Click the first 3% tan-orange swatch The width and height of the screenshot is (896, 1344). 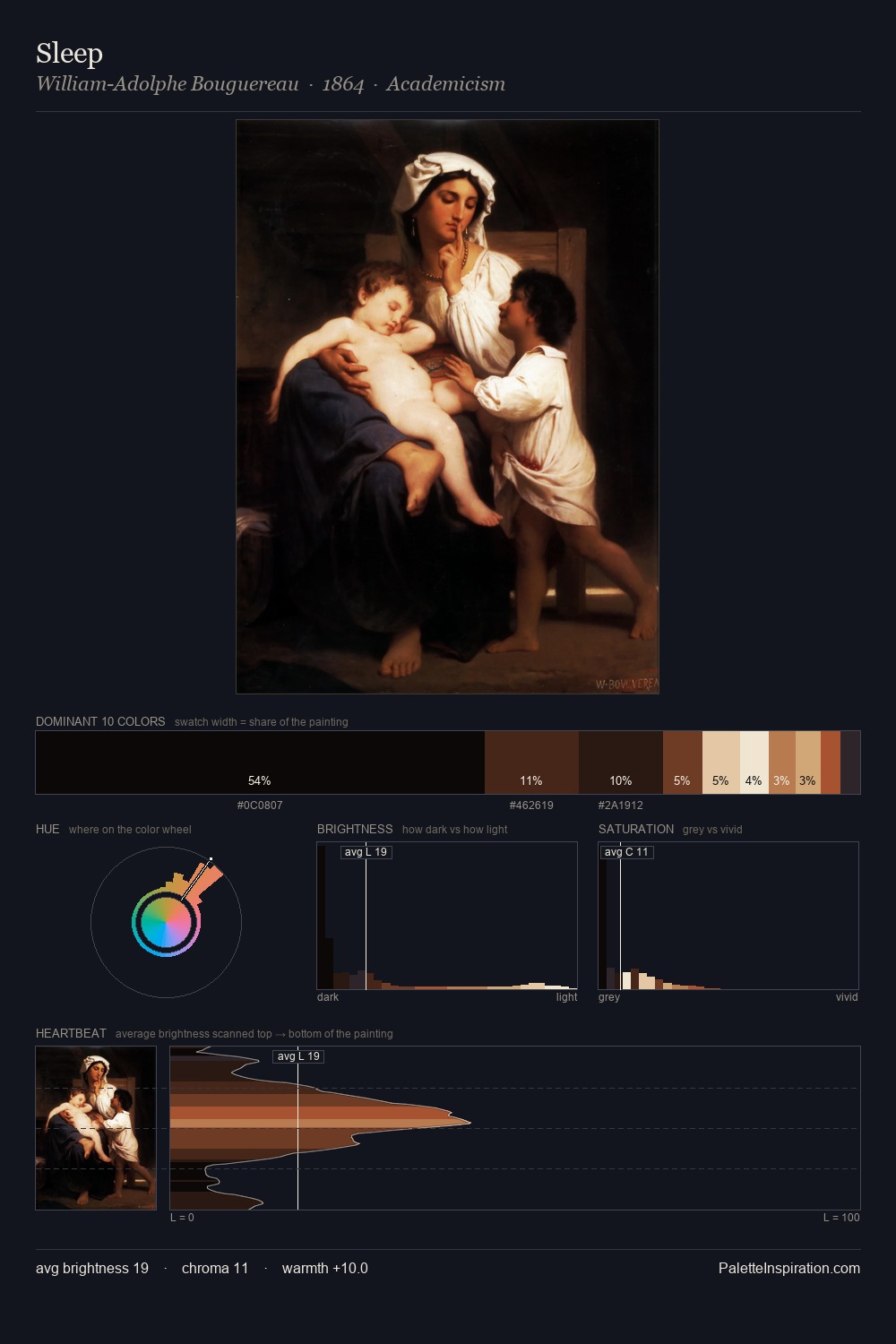782,762
